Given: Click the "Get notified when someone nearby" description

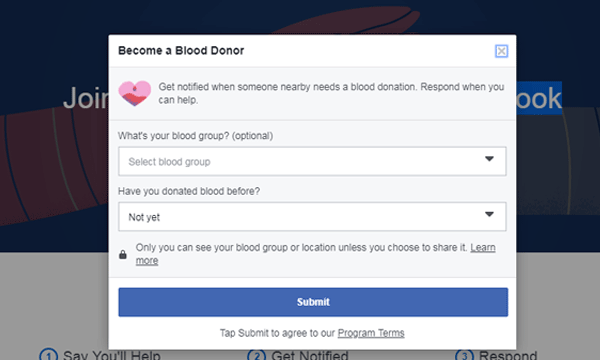Looking at the screenshot, I should [331, 93].
